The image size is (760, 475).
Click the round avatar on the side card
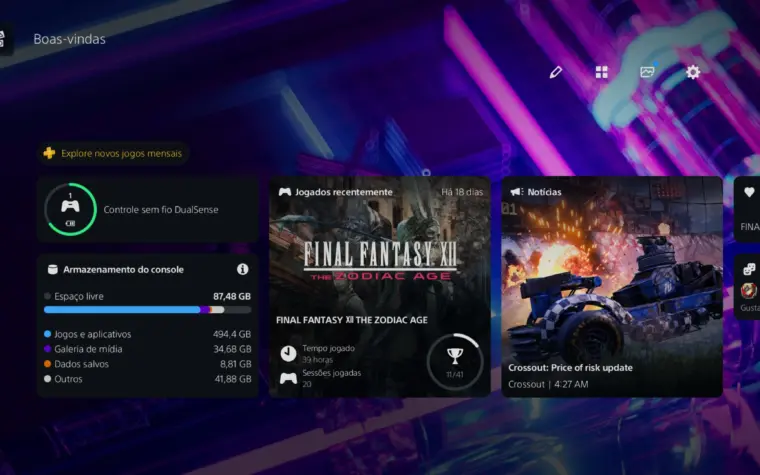[x=749, y=291]
